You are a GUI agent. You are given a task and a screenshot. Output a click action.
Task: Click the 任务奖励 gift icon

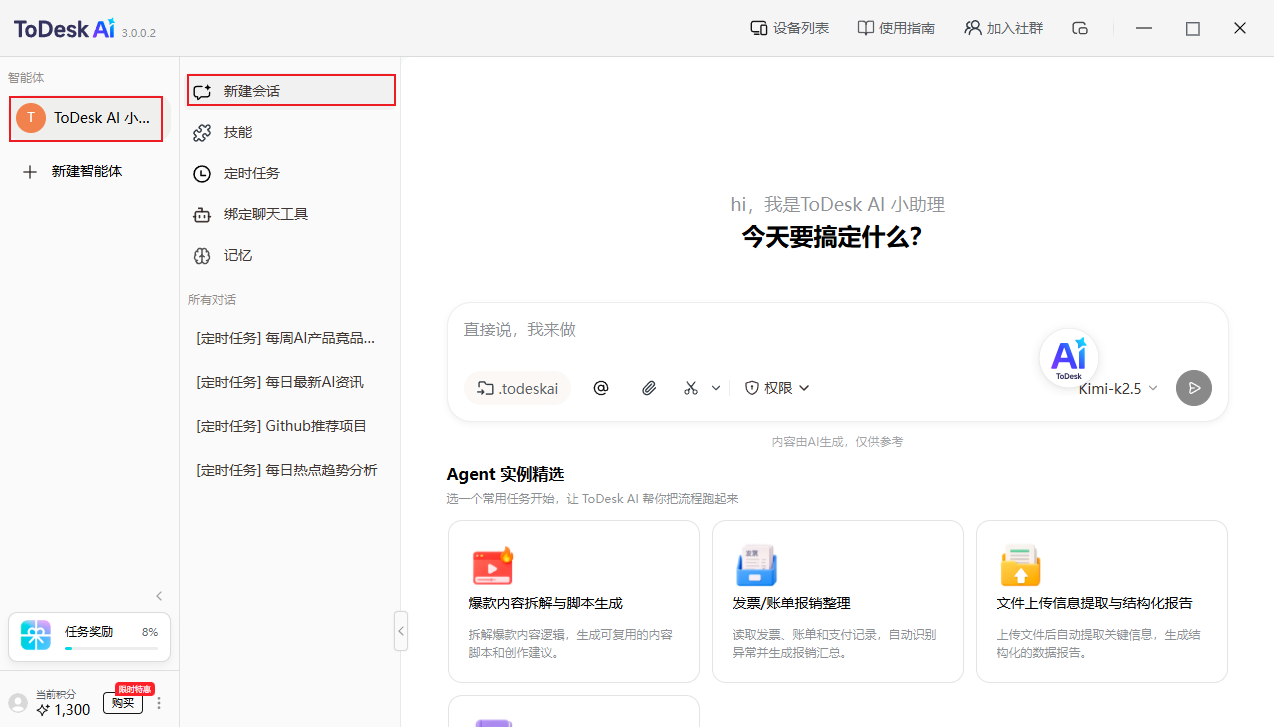tap(36, 635)
